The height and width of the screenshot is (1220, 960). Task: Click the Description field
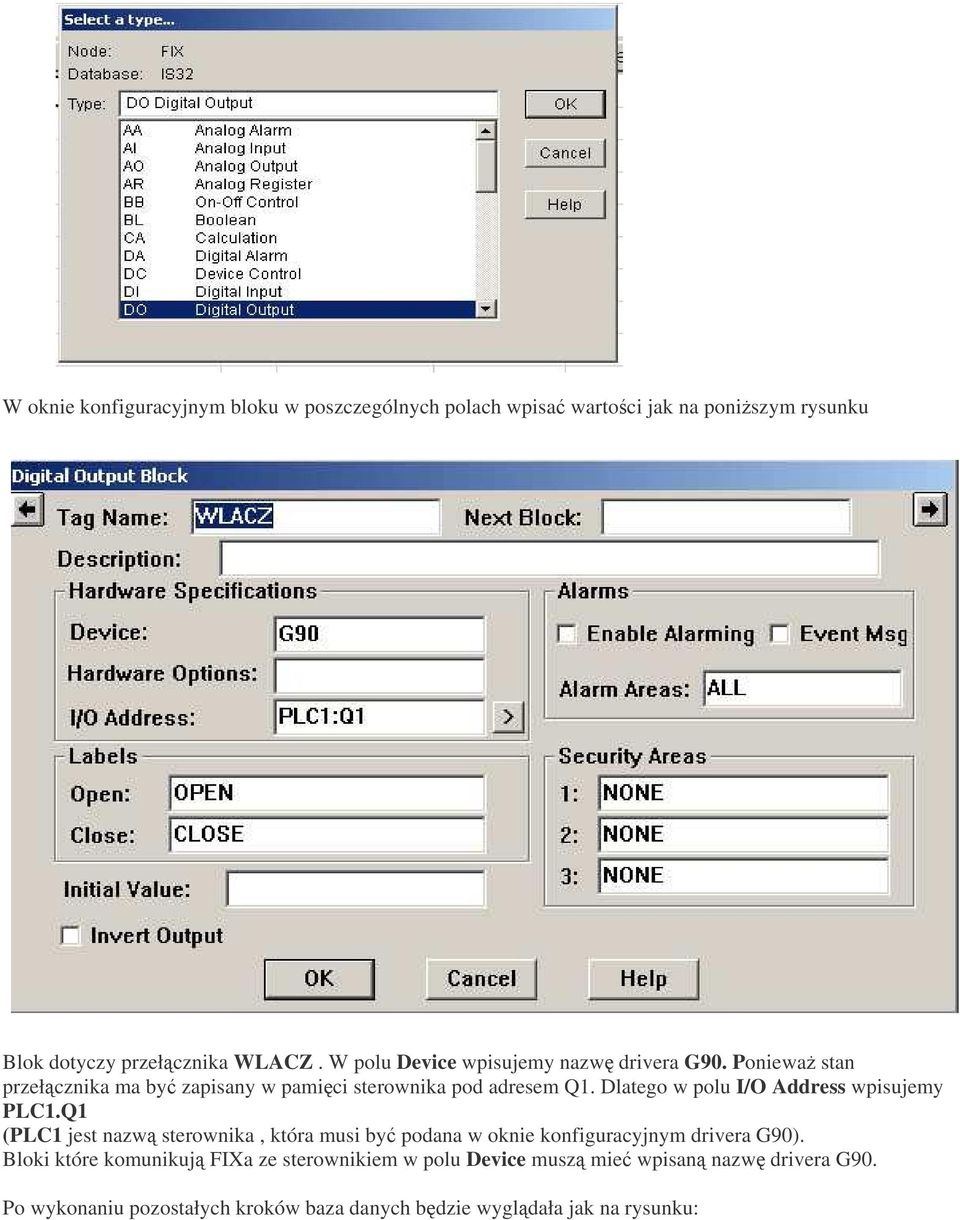click(549, 559)
